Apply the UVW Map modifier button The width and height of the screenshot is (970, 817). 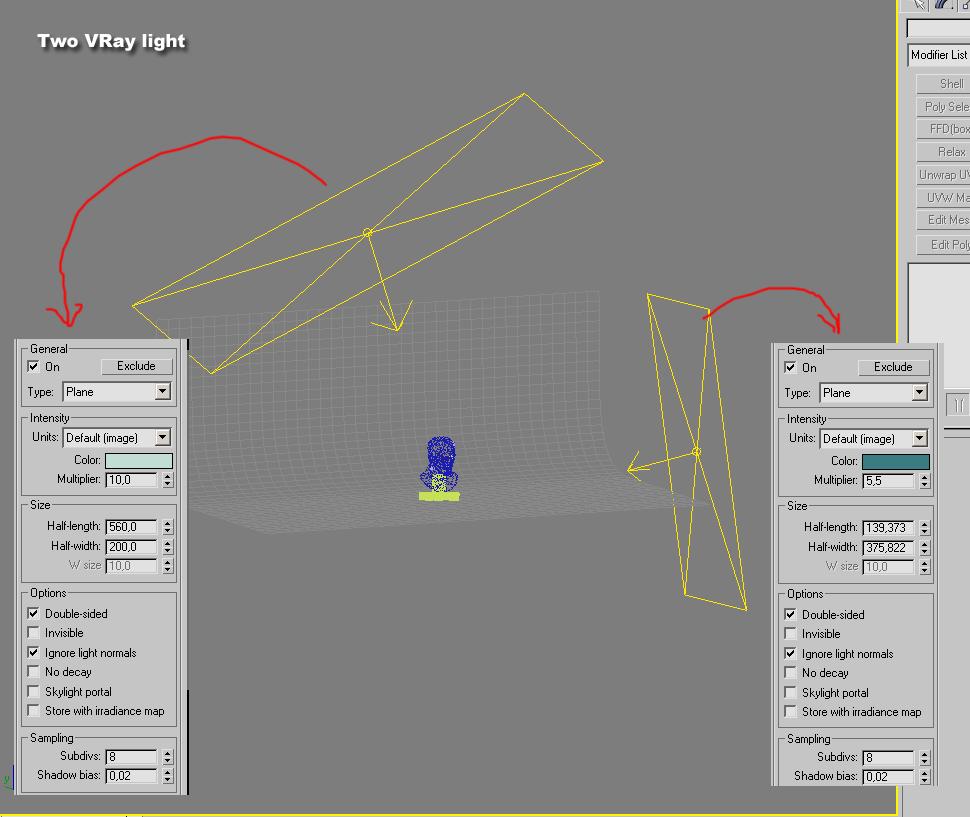(x=943, y=197)
